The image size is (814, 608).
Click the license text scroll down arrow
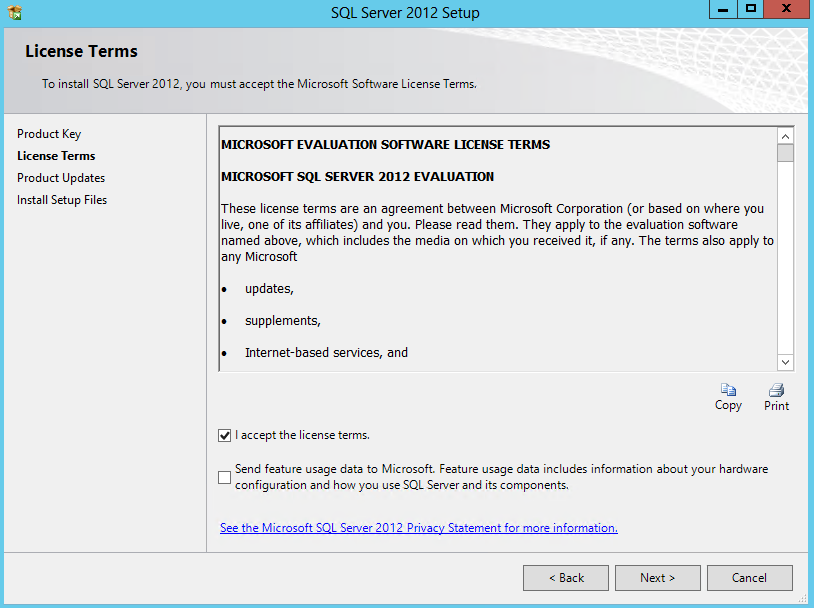[x=785, y=362]
